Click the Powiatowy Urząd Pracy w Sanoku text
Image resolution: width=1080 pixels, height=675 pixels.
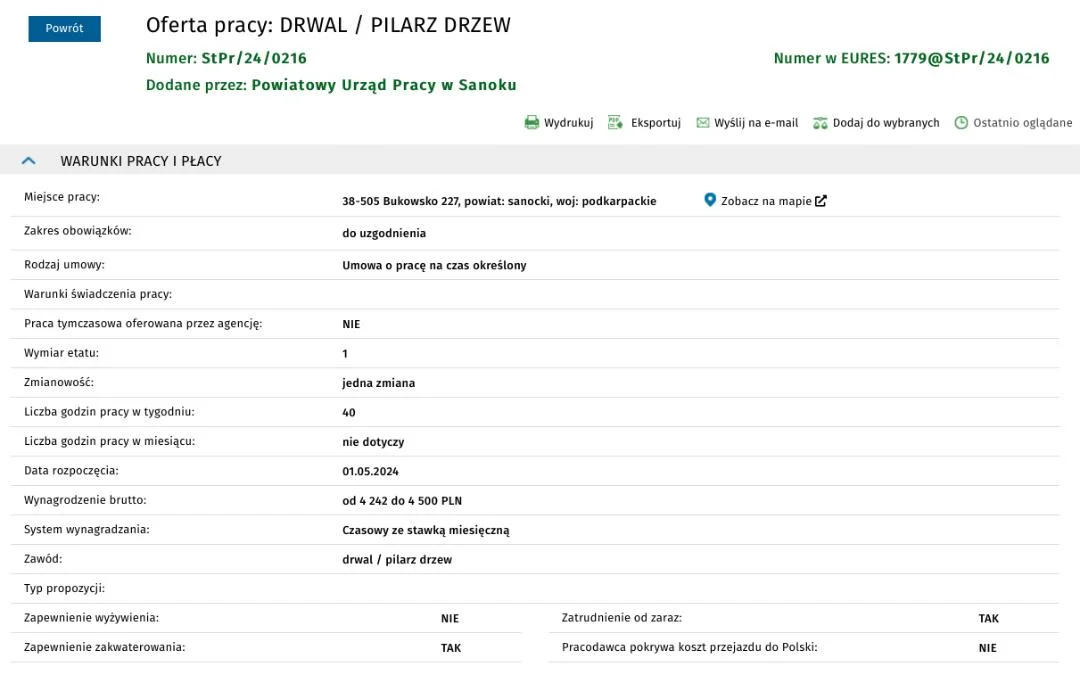(x=384, y=85)
